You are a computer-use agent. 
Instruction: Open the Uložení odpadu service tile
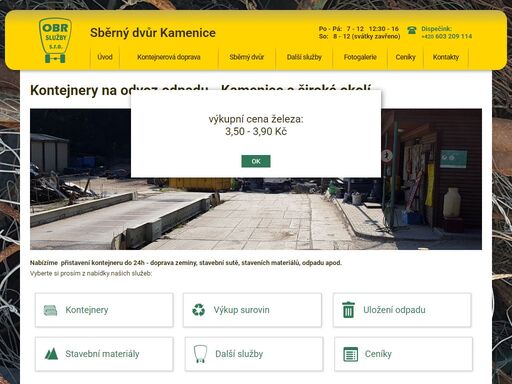pyautogui.click(x=402, y=310)
